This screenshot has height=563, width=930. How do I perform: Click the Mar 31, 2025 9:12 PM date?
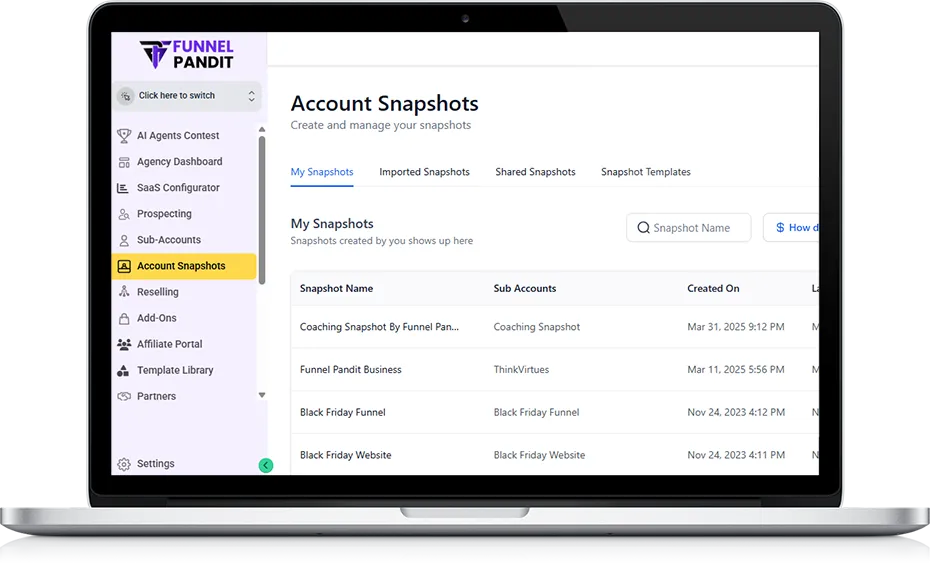(735, 327)
